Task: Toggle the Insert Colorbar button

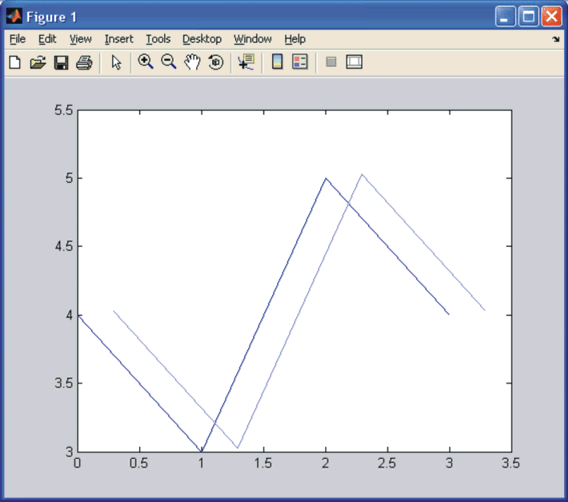Action: point(277,62)
